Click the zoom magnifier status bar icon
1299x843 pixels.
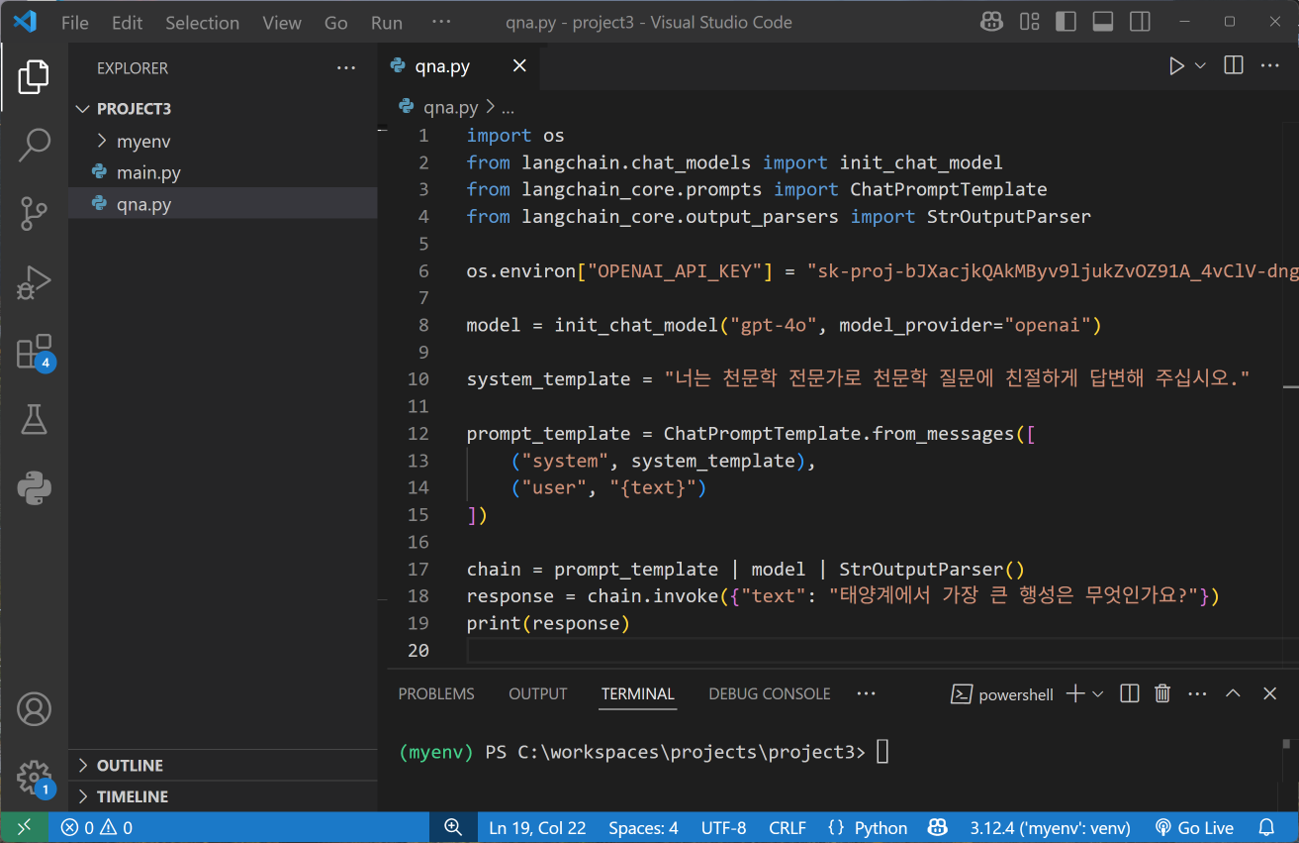click(x=453, y=827)
